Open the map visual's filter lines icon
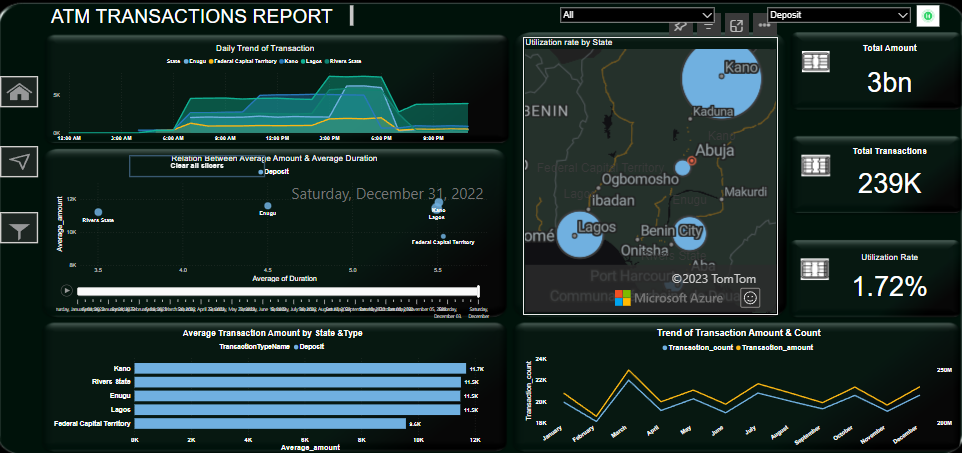Viewport: 962px width, 453px height. click(707, 26)
